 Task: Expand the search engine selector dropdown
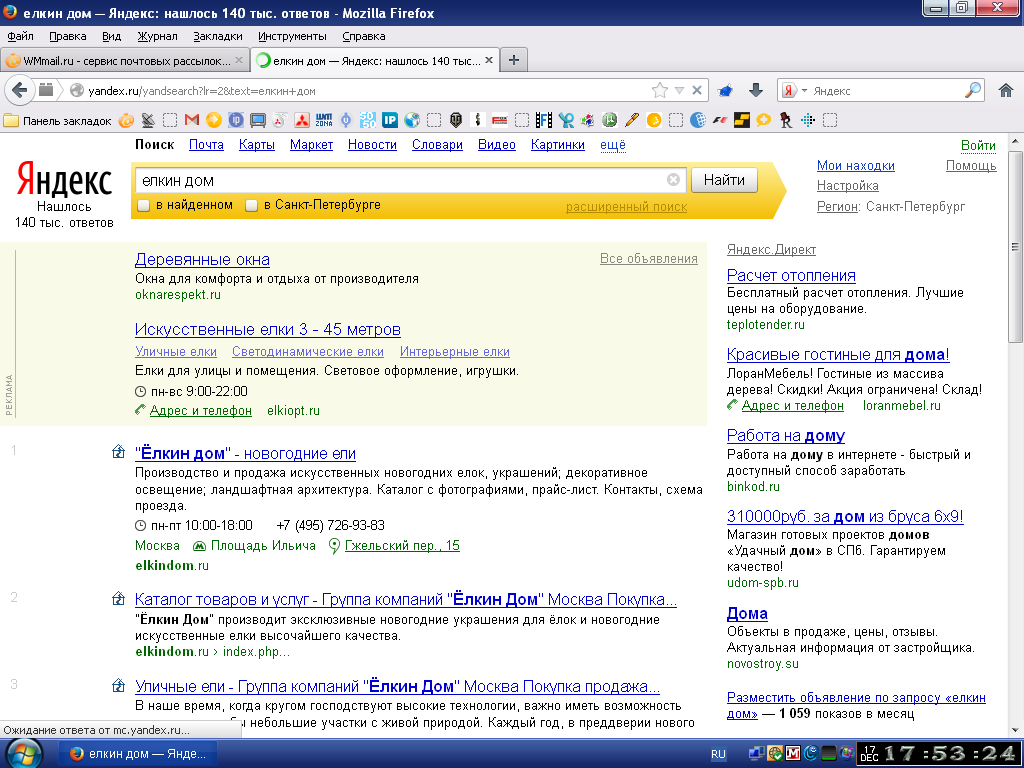[x=804, y=90]
